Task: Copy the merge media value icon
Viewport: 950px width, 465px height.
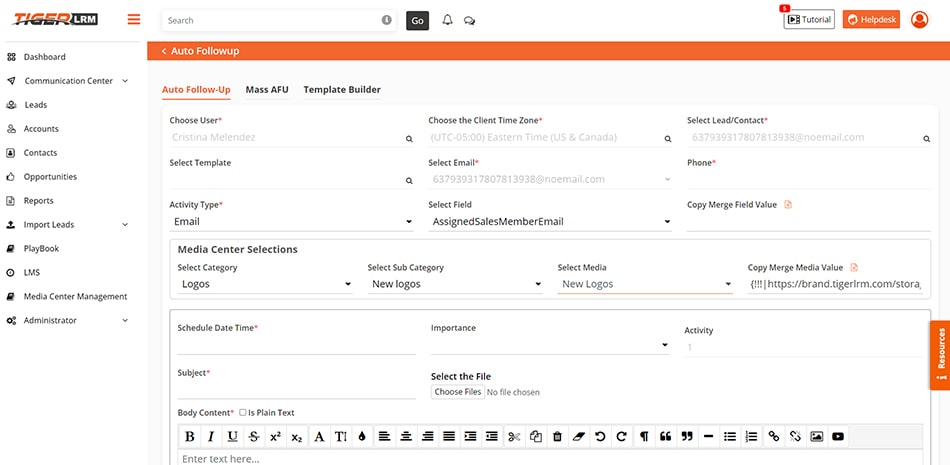Action: click(x=854, y=267)
